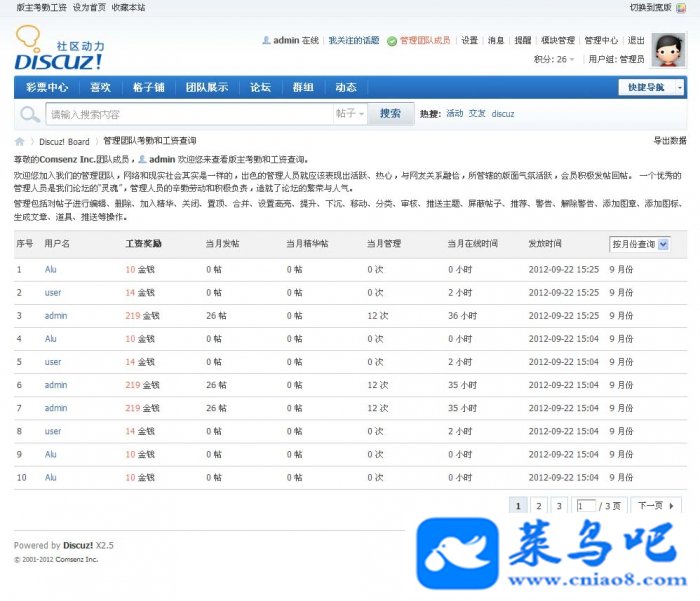Viewport: 700px width, 601px height.
Task: Click the color style switch icon
Action: [681, 8]
